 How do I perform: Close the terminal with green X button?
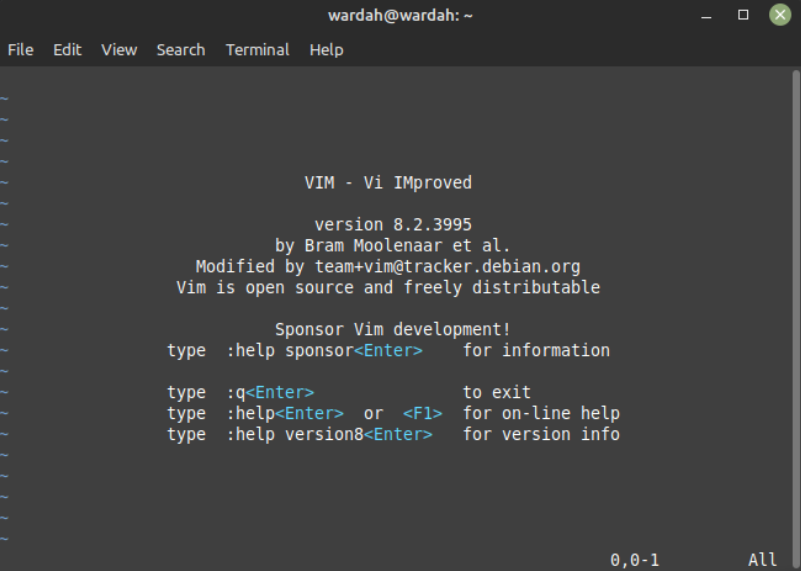780,15
